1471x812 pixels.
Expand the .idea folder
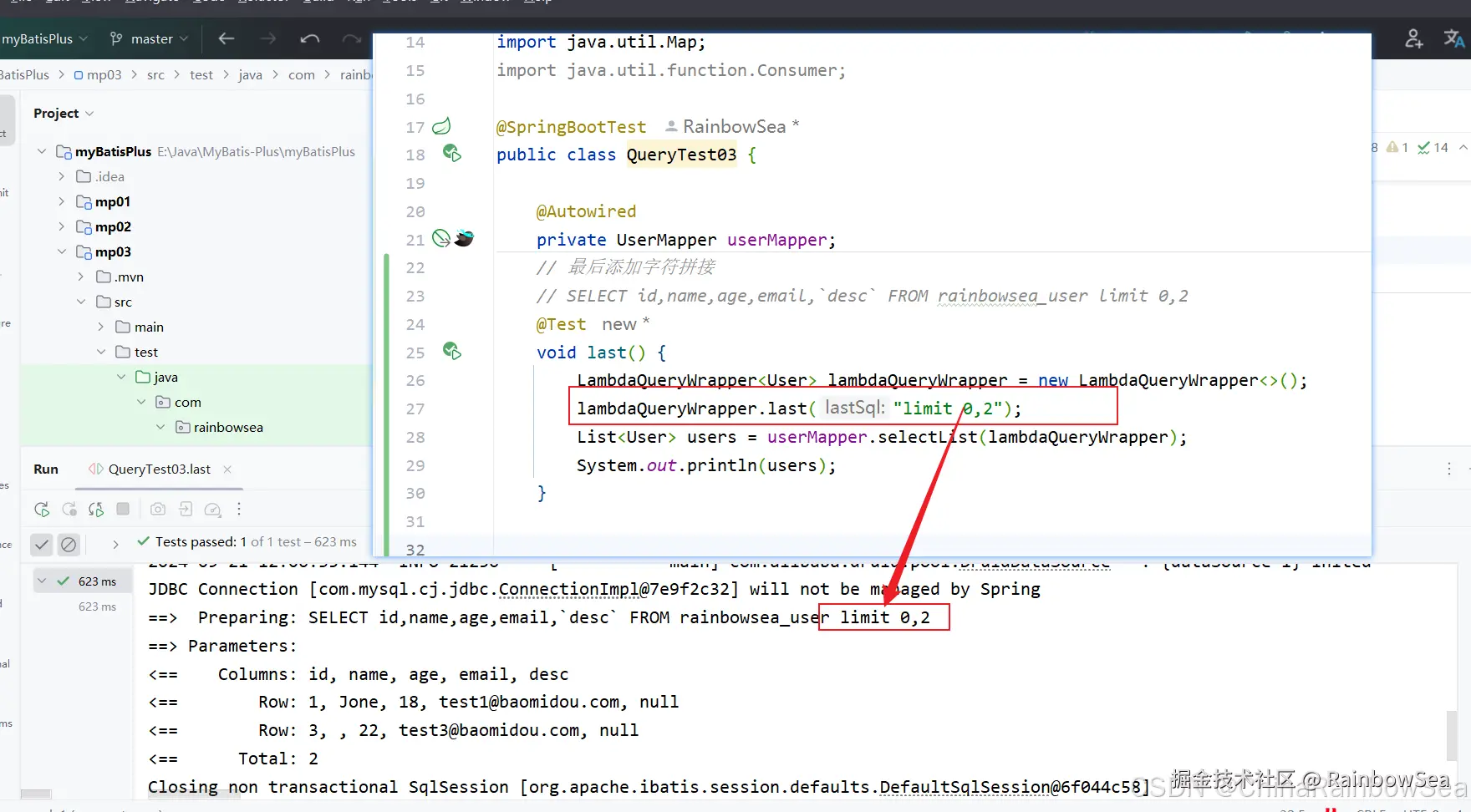click(62, 176)
